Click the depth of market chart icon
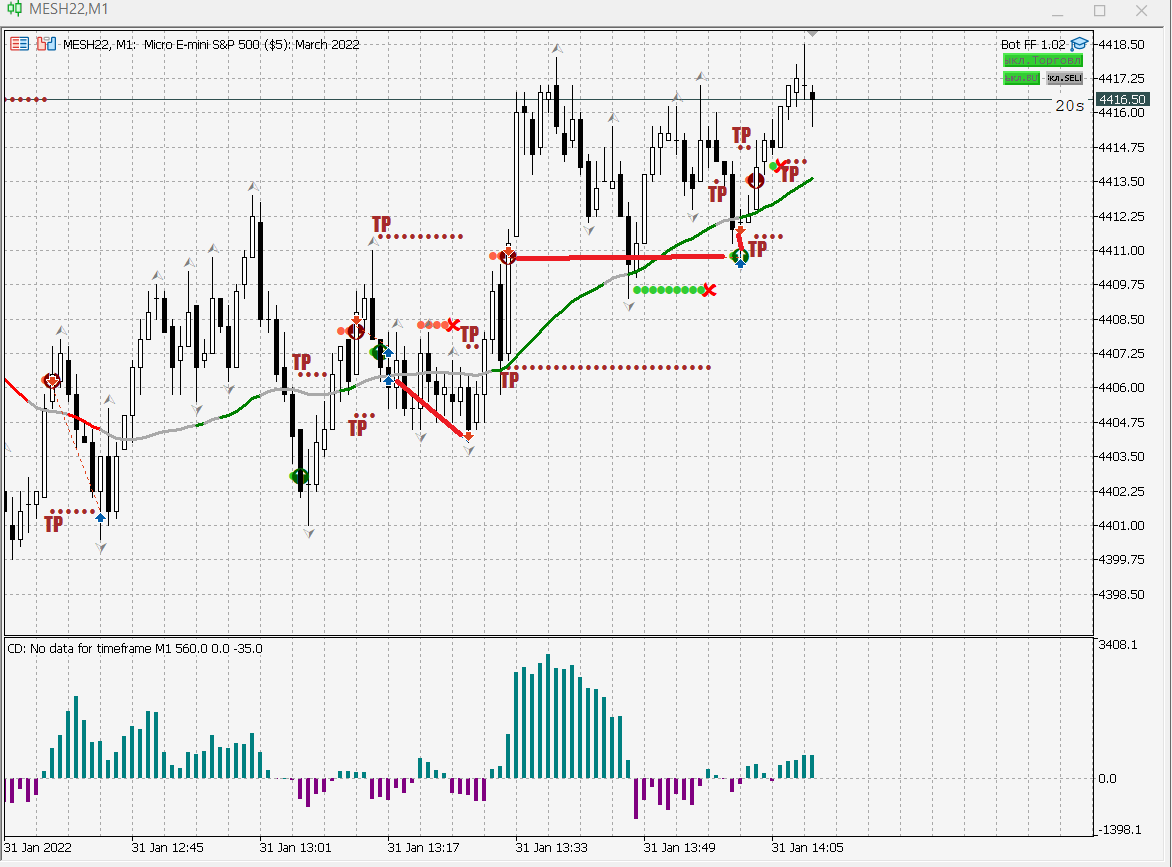Viewport: 1172px width, 867px height. [46, 44]
